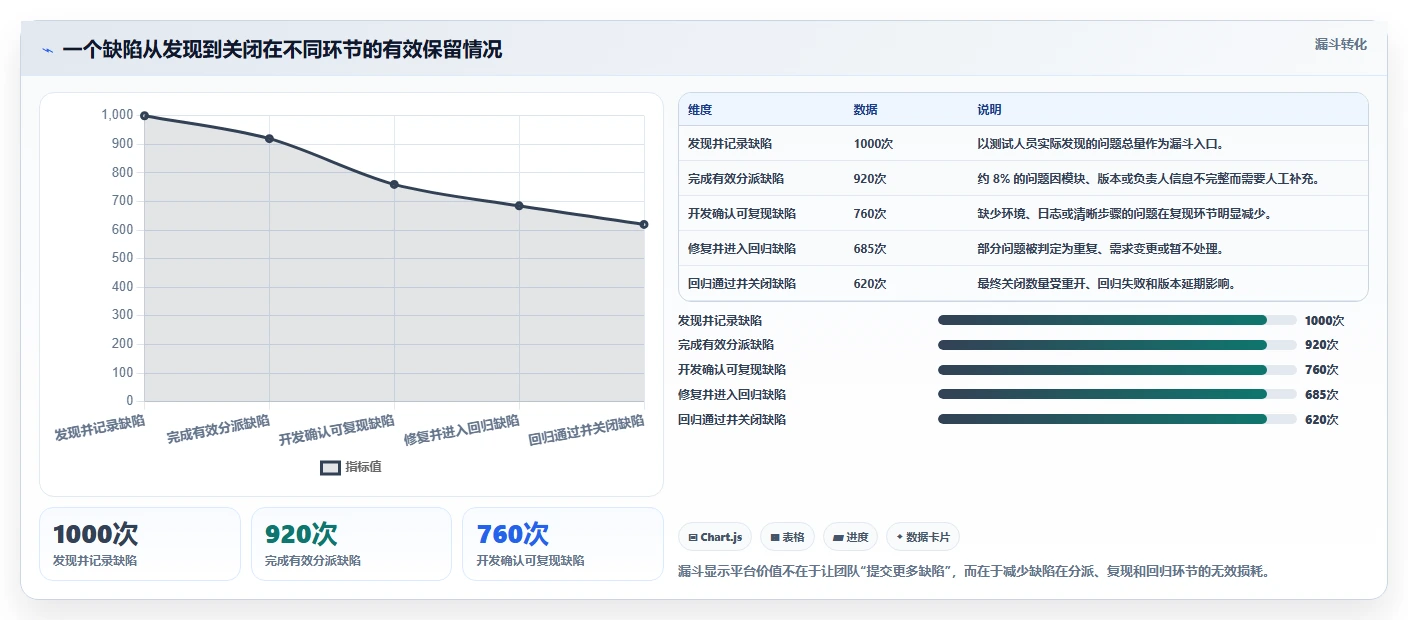Click the 1000次 value in the table
1408x620 pixels.
[x=873, y=144]
